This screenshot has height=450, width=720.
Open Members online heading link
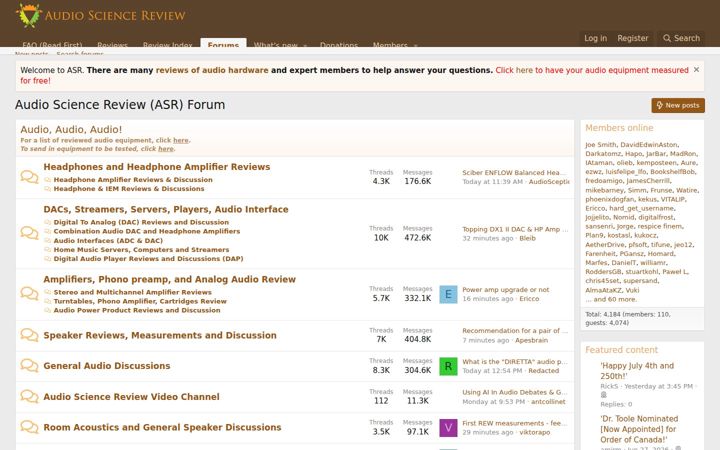click(x=619, y=128)
